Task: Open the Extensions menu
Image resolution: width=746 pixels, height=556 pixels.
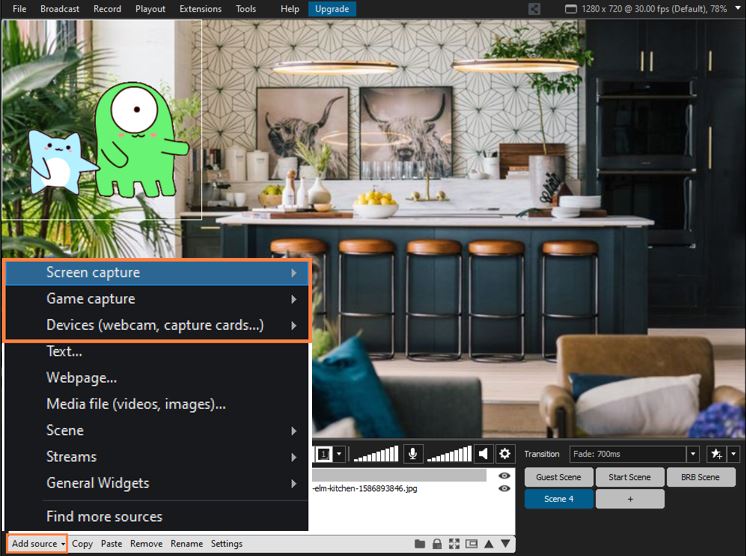Action: click(x=200, y=9)
